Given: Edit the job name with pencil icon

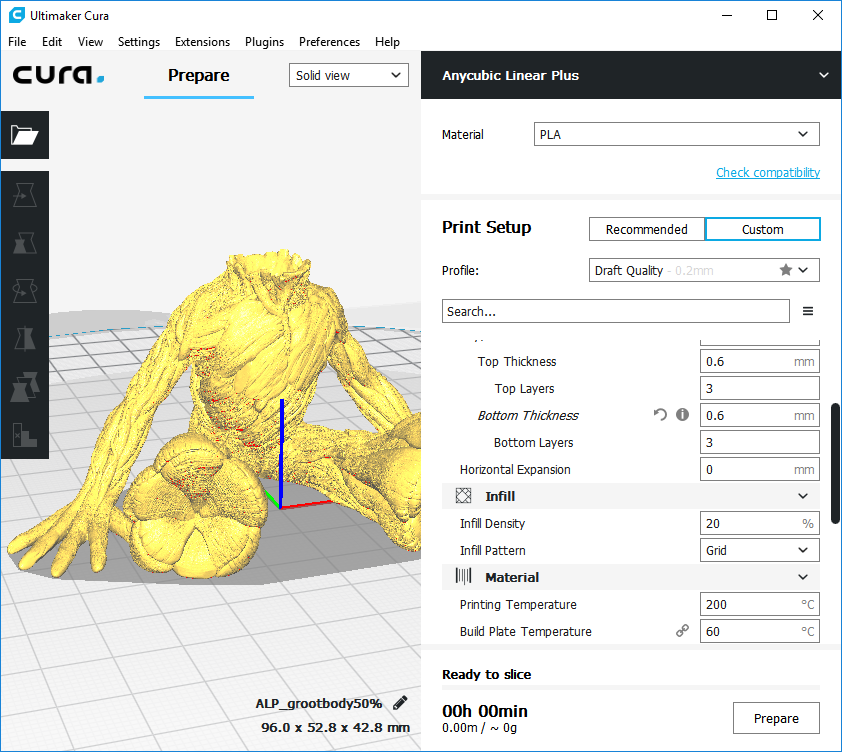Looking at the screenshot, I should 400,703.
